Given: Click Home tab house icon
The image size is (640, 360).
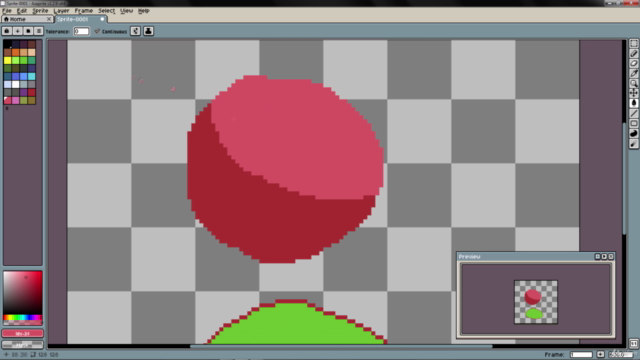Looking at the screenshot, I should tap(6, 19).
